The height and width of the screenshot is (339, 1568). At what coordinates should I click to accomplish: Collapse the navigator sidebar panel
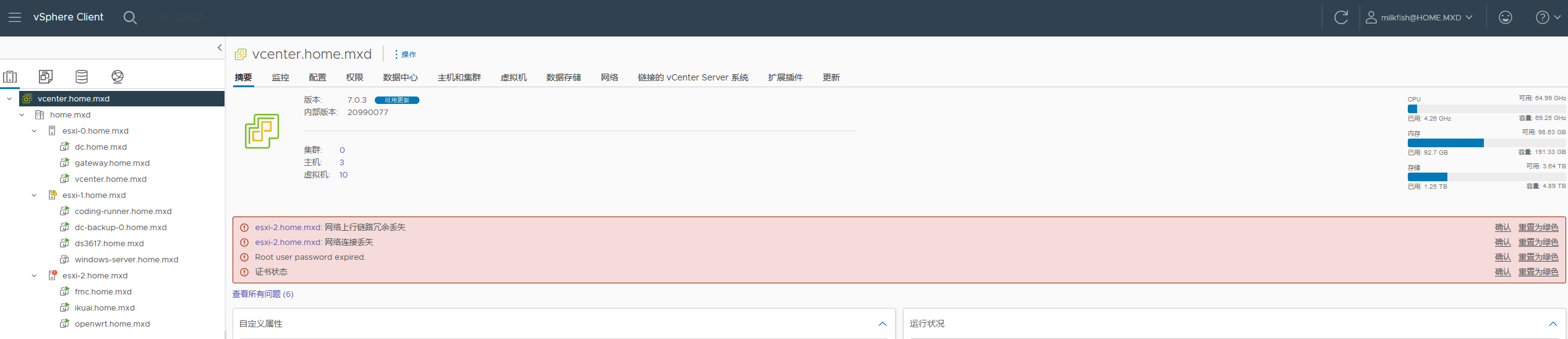pos(220,48)
